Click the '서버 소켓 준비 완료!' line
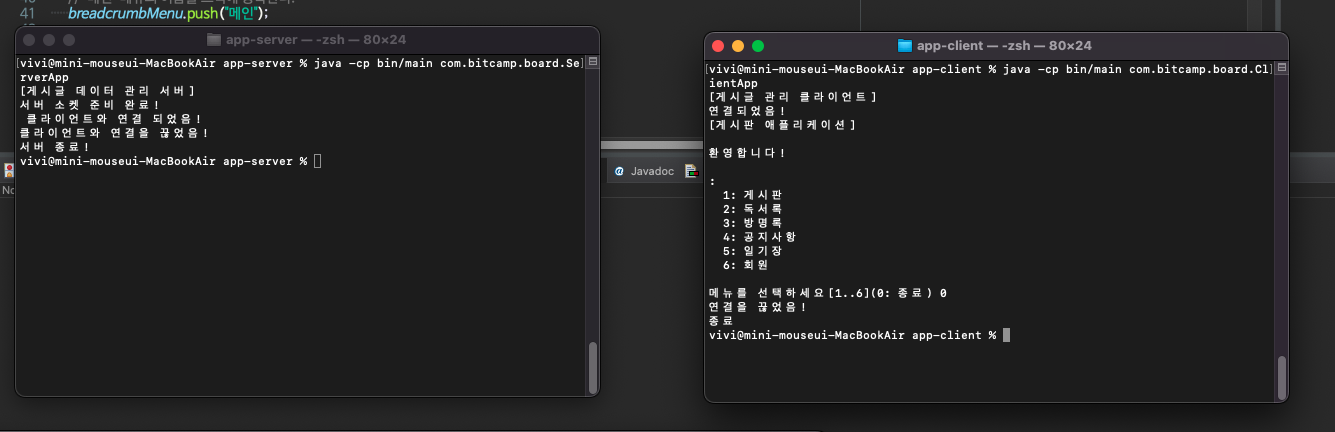 [90, 105]
